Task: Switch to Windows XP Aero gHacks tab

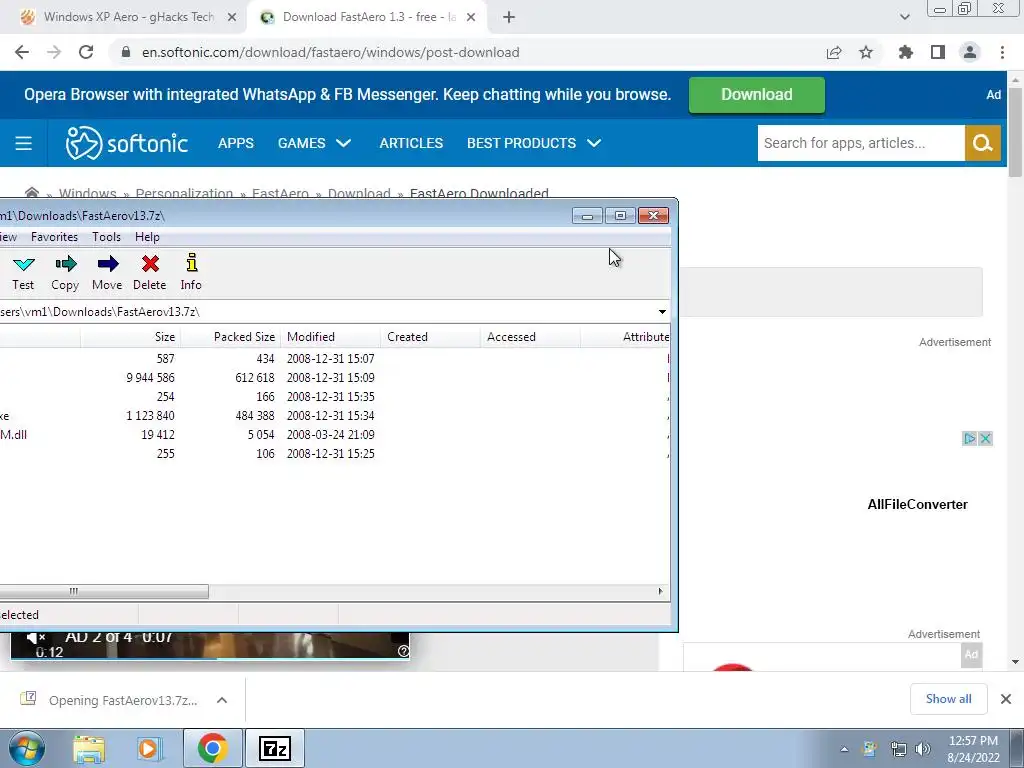Action: coord(129,17)
